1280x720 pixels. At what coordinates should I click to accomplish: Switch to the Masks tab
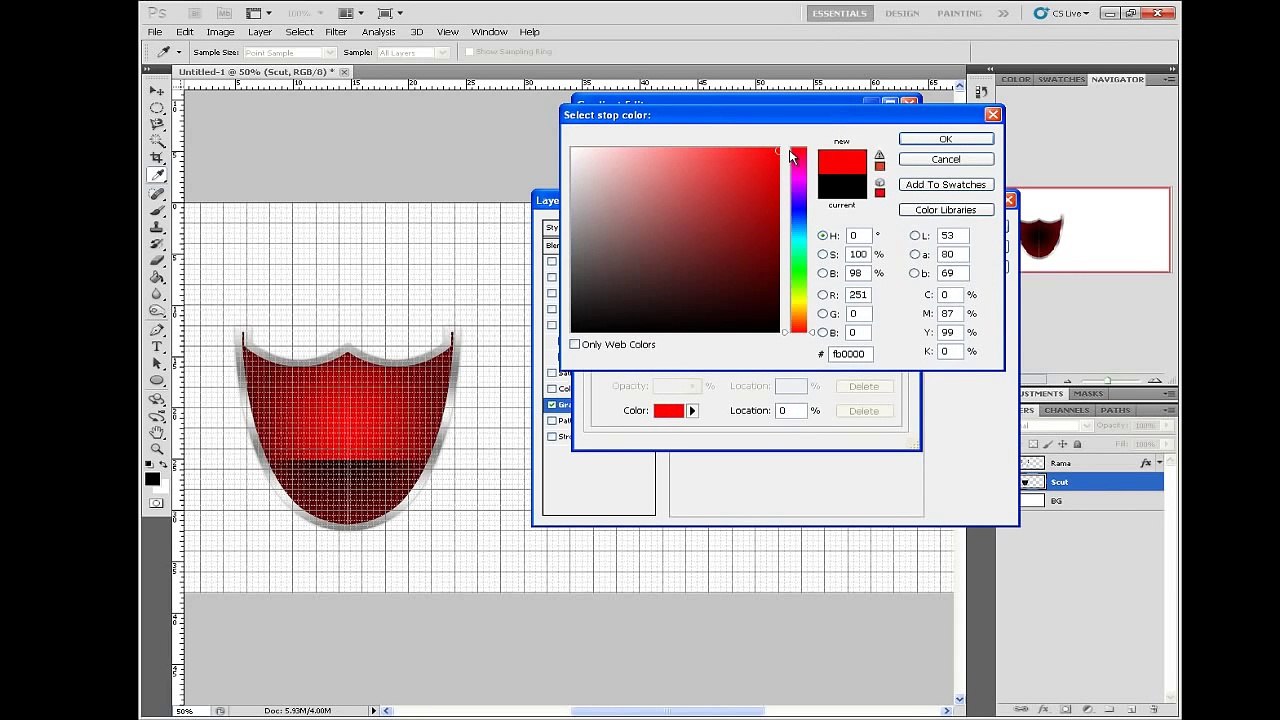(x=1087, y=394)
